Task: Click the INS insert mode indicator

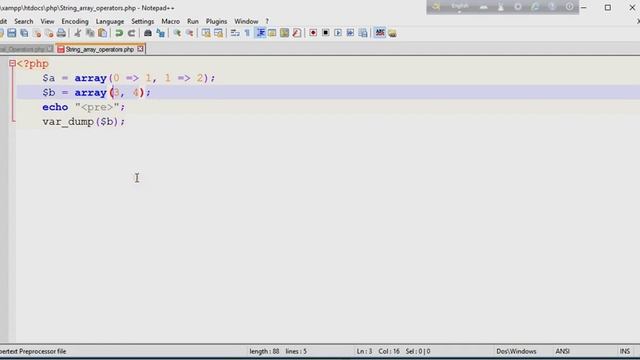Action: (625, 351)
